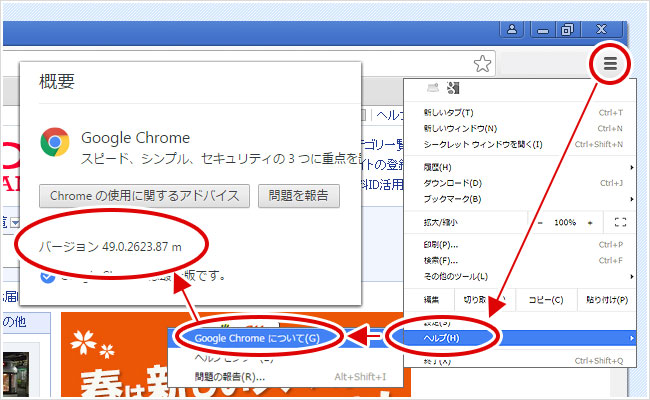This screenshot has height=400, width=650.
Task: Click the 問題を報告 button
Action: click(x=298, y=196)
